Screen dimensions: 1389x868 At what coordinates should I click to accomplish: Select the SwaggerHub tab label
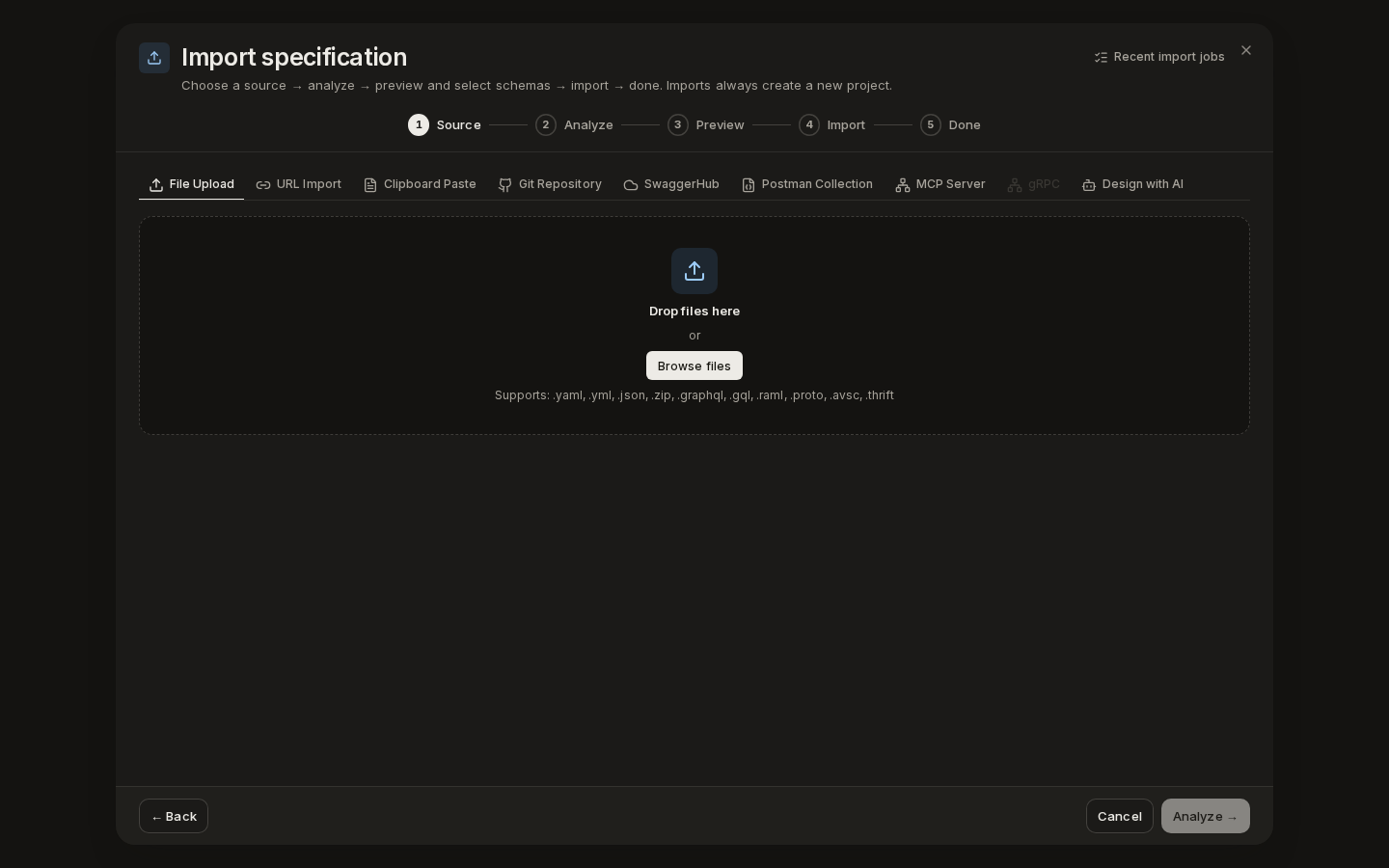click(682, 184)
